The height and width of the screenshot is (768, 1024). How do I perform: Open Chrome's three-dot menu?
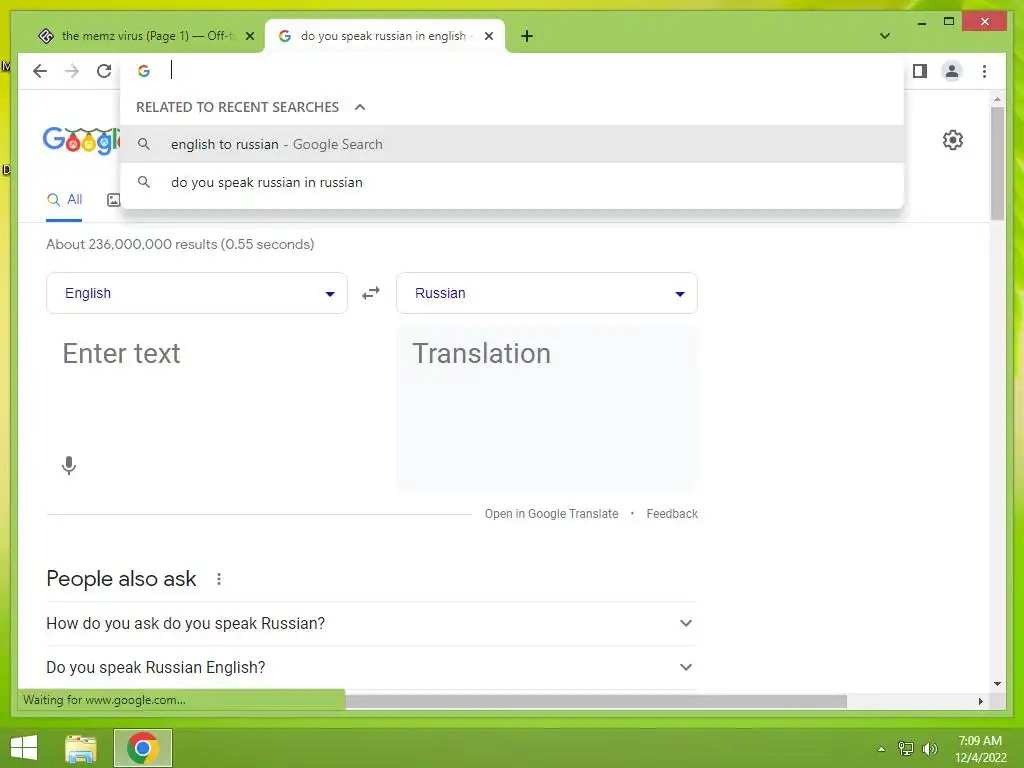[984, 71]
